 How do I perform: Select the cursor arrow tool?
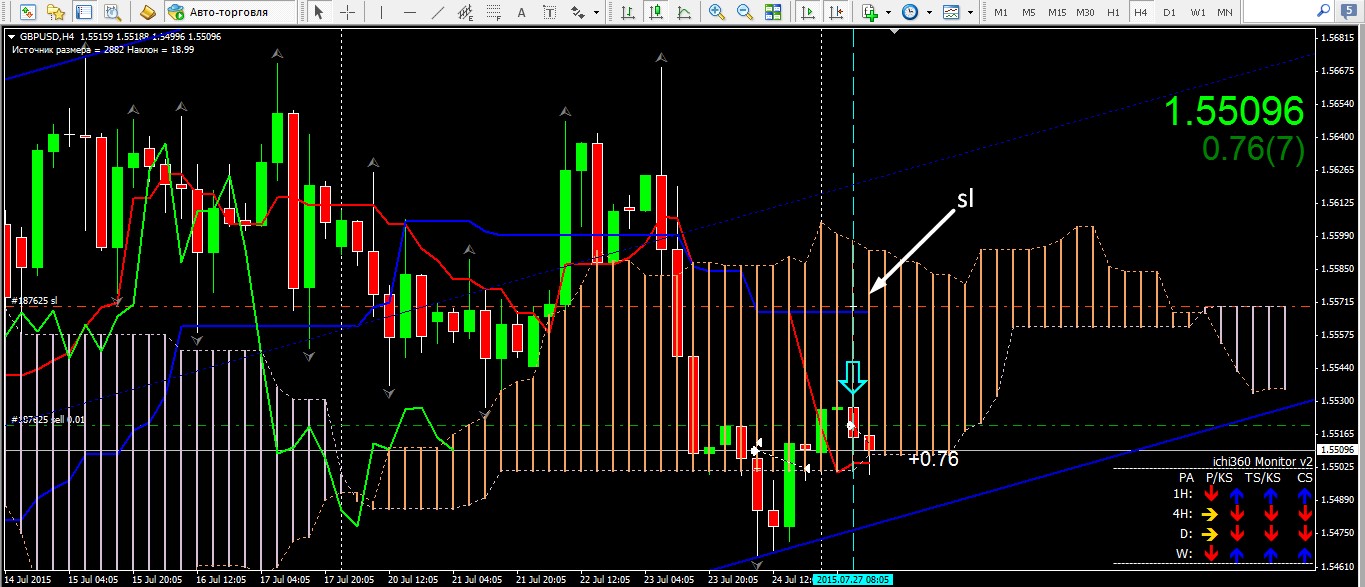pos(319,12)
